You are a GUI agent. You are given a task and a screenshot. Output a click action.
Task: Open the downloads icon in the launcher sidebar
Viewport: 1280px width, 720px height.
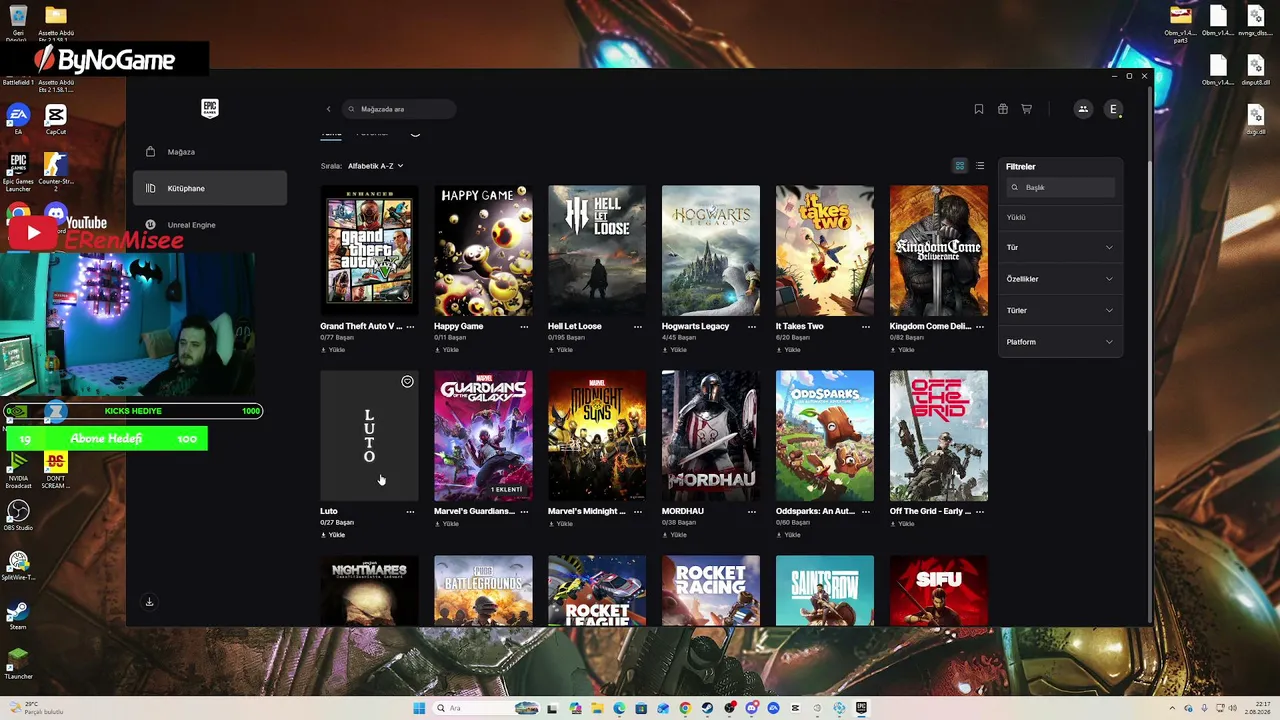(x=149, y=602)
